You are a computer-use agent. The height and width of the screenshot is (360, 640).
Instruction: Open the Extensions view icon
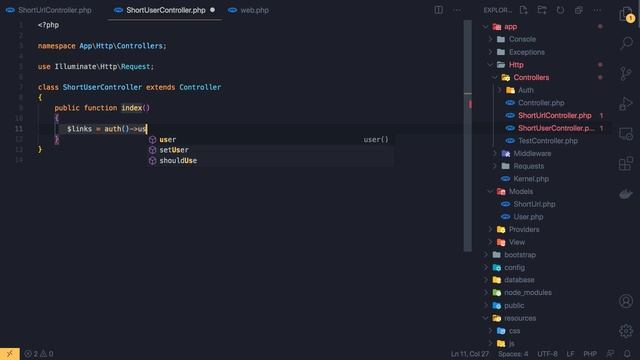pos(626,164)
